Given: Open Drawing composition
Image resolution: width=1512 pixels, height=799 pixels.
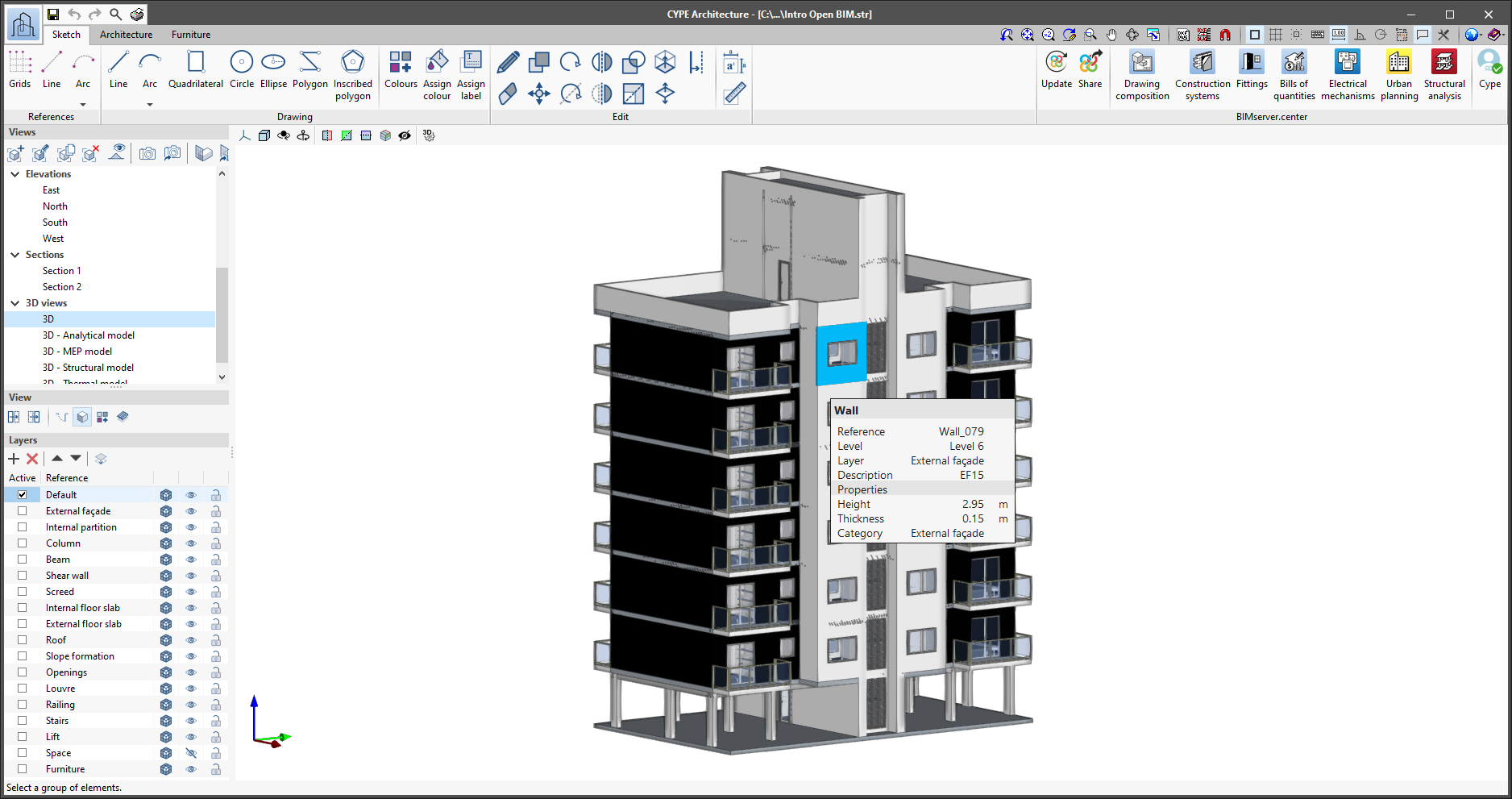Looking at the screenshot, I should pos(1142,75).
